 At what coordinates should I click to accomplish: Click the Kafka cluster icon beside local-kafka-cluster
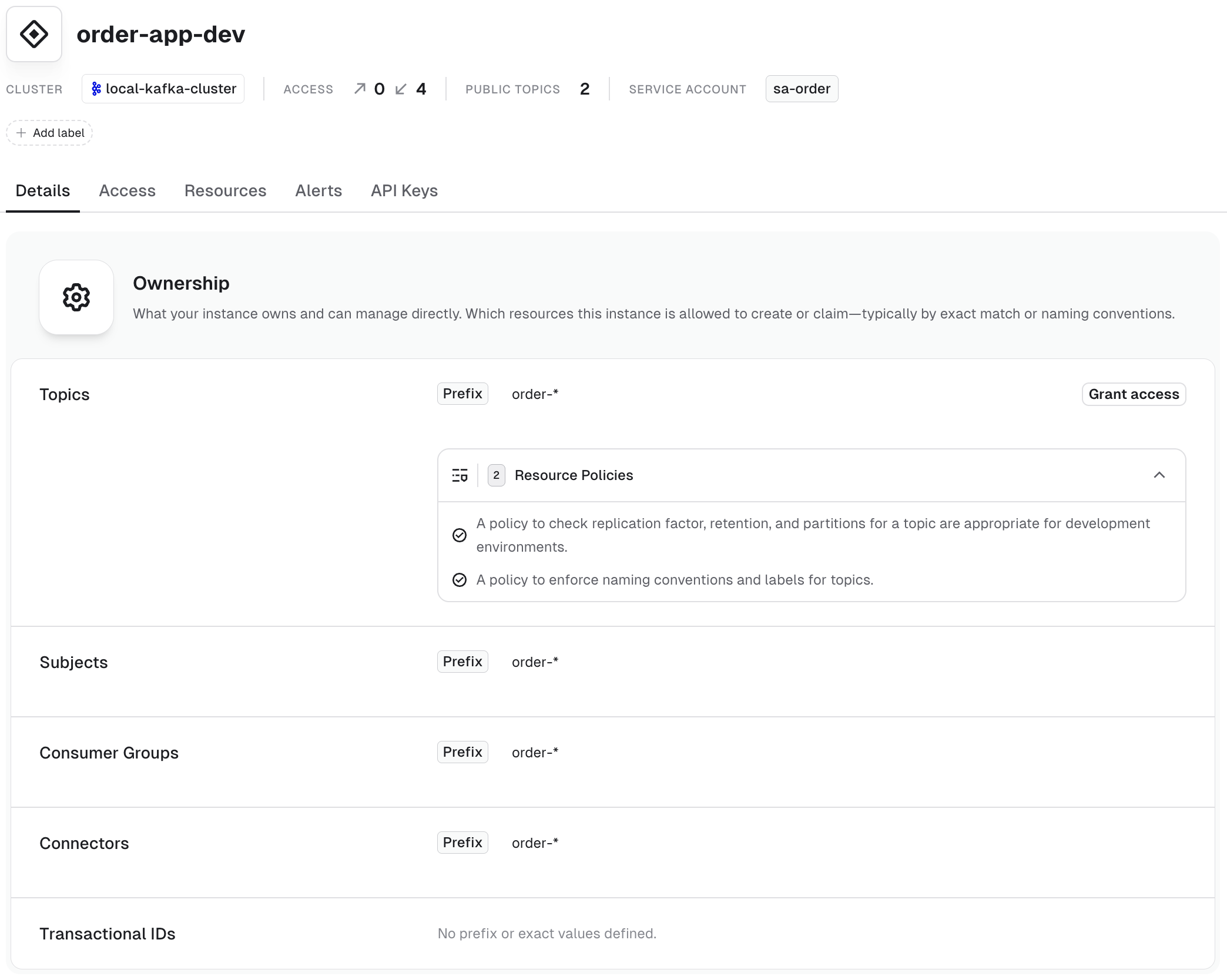[96, 89]
